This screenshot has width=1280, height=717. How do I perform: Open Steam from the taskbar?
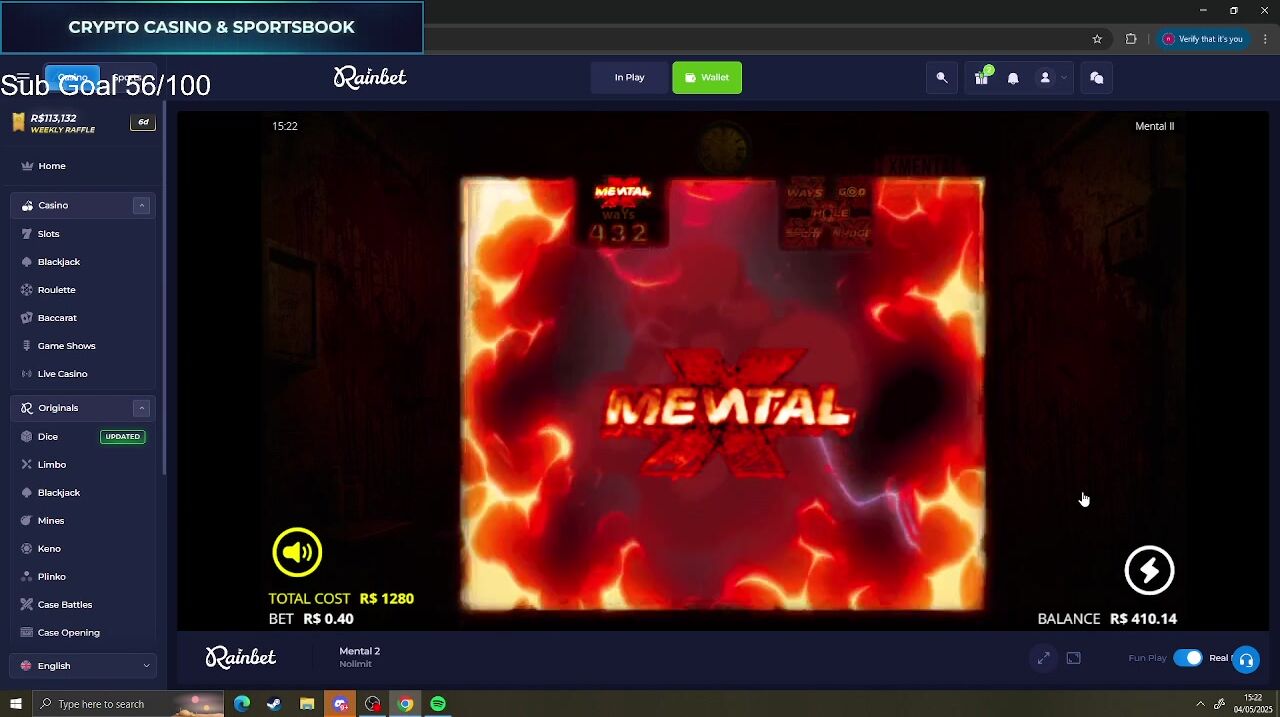click(274, 704)
